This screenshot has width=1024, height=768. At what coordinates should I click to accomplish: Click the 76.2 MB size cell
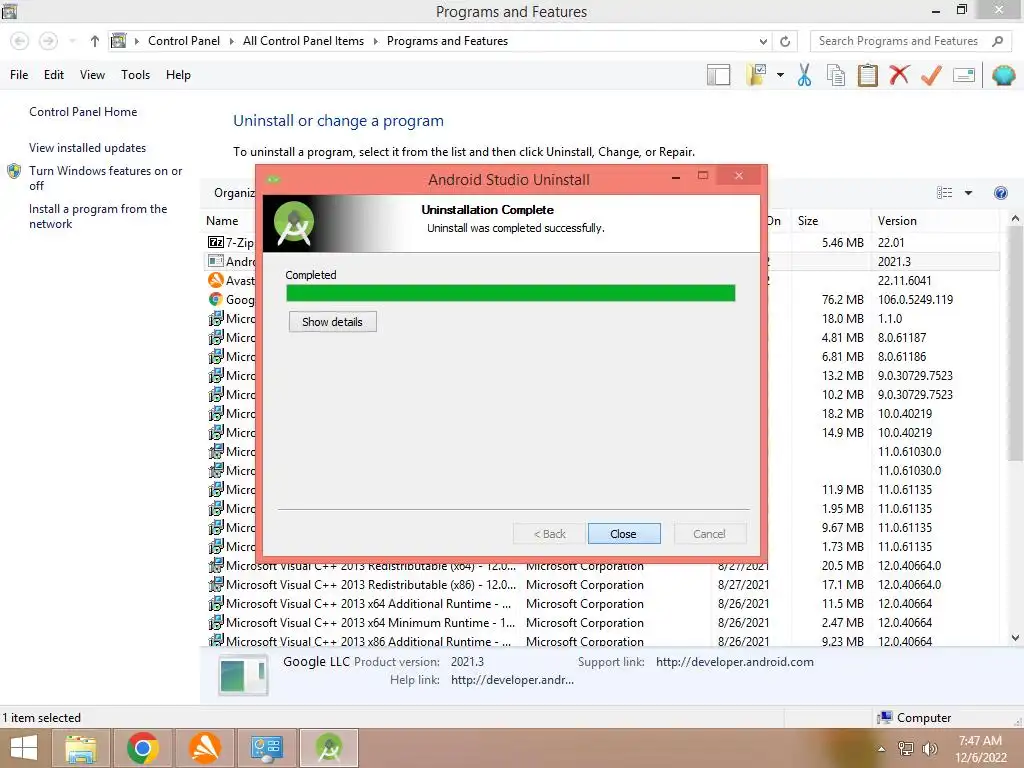coord(842,300)
